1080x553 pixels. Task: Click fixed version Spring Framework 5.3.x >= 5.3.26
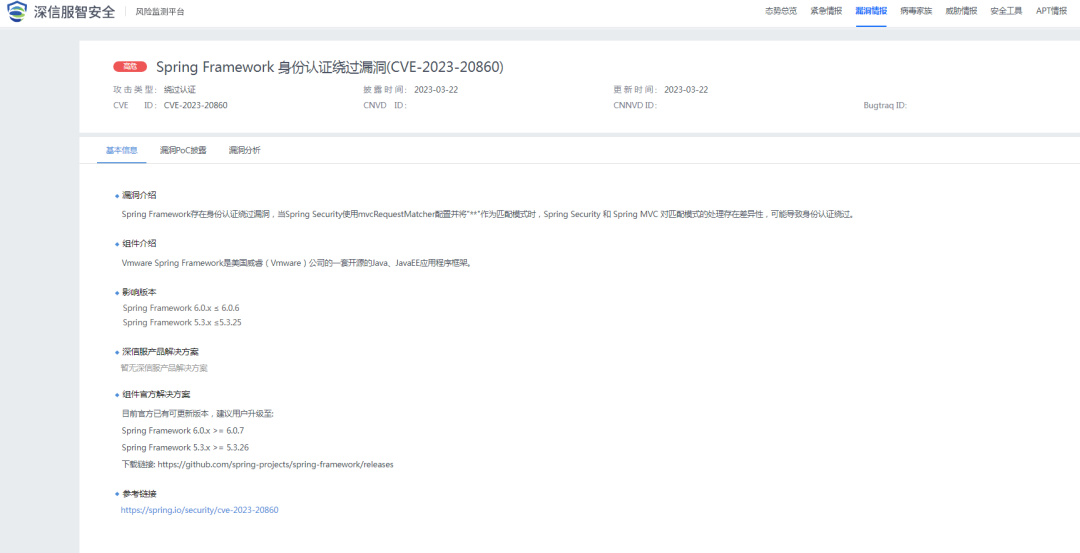point(185,447)
